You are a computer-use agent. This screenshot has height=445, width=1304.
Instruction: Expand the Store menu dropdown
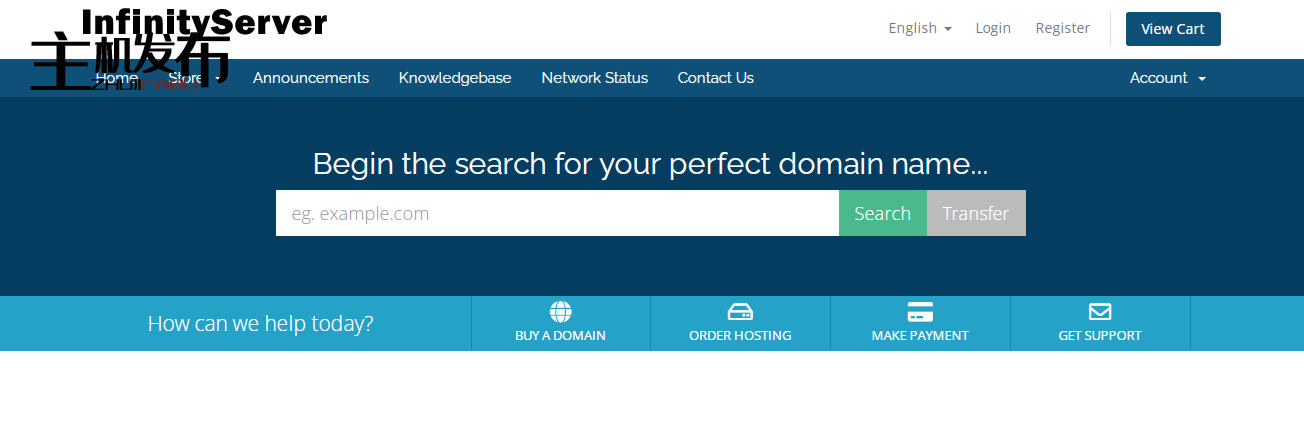coord(194,78)
